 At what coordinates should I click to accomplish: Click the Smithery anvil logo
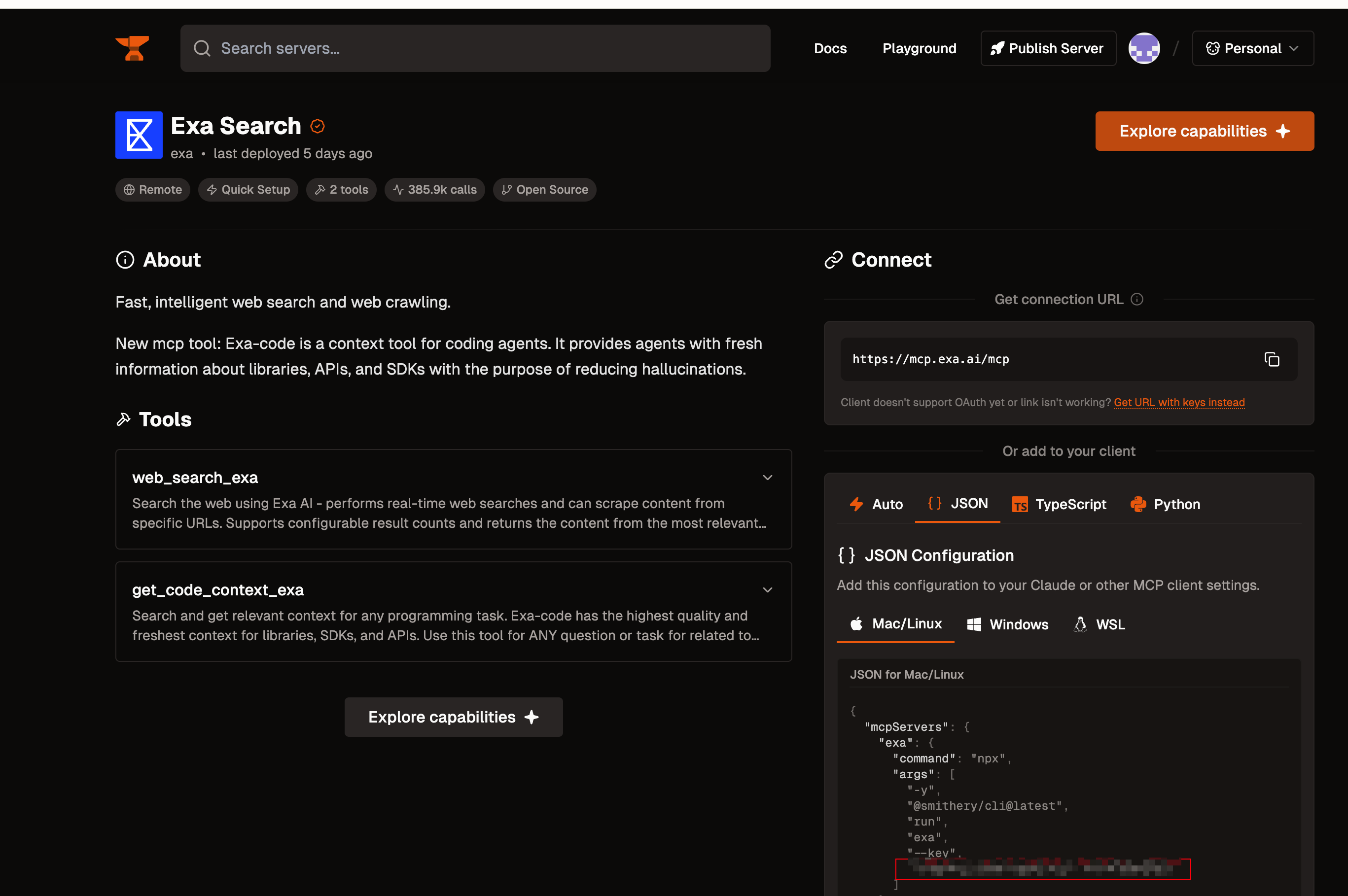[x=132, y=48]
